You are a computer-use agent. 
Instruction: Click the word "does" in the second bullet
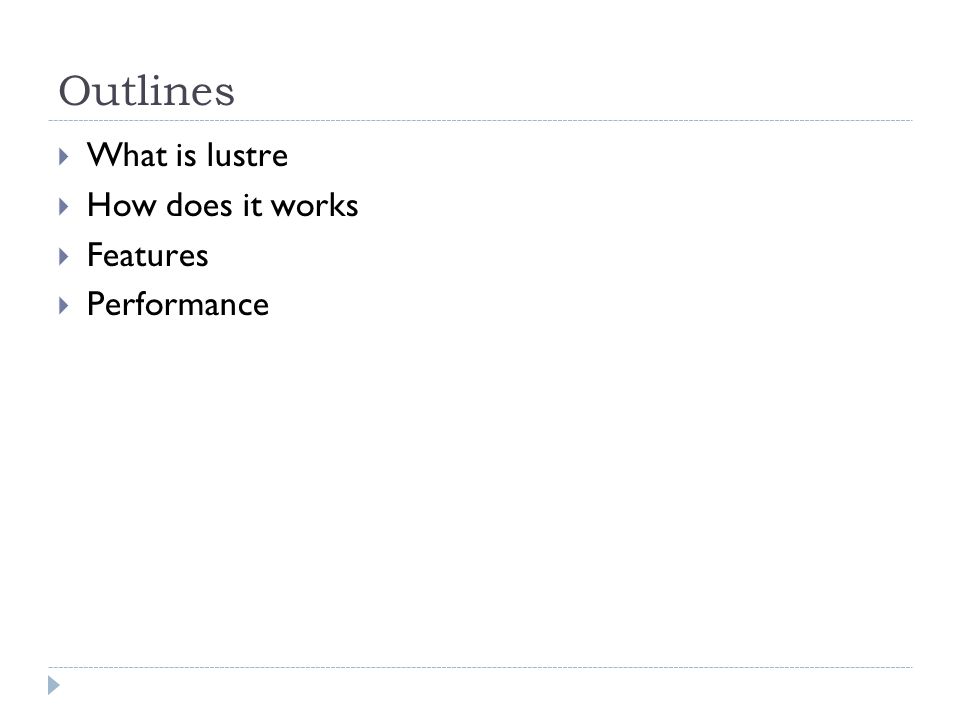200,205
